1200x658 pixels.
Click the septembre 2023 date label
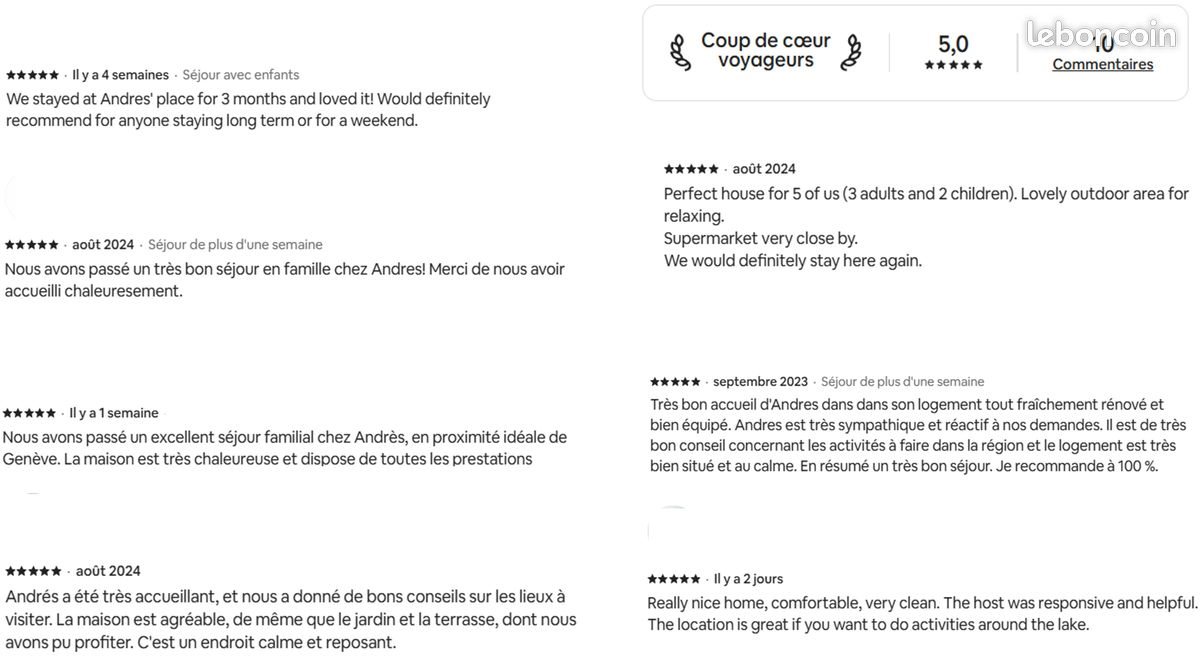pos(760,382)
